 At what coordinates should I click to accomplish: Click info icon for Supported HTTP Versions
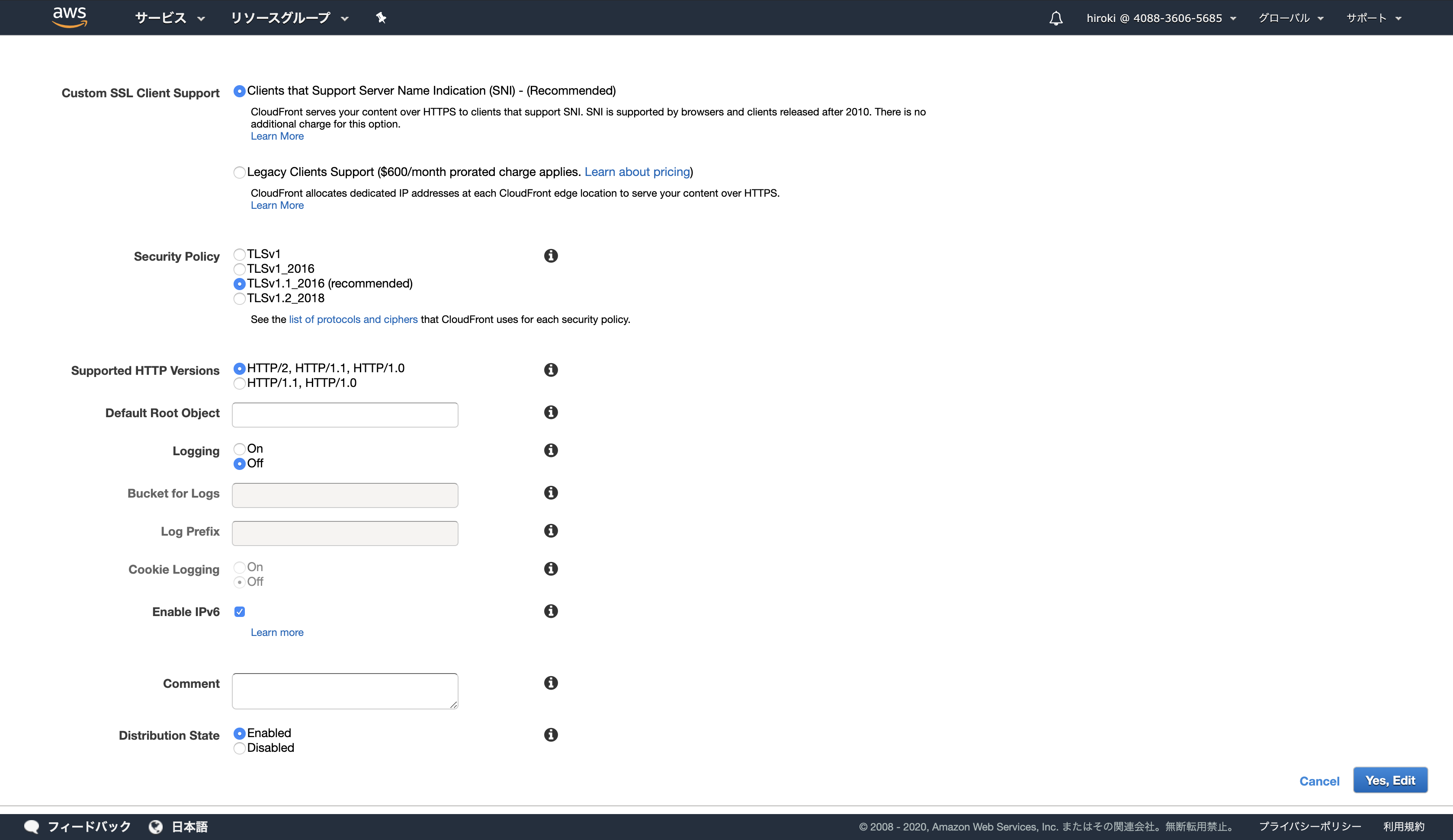(551, 370)
